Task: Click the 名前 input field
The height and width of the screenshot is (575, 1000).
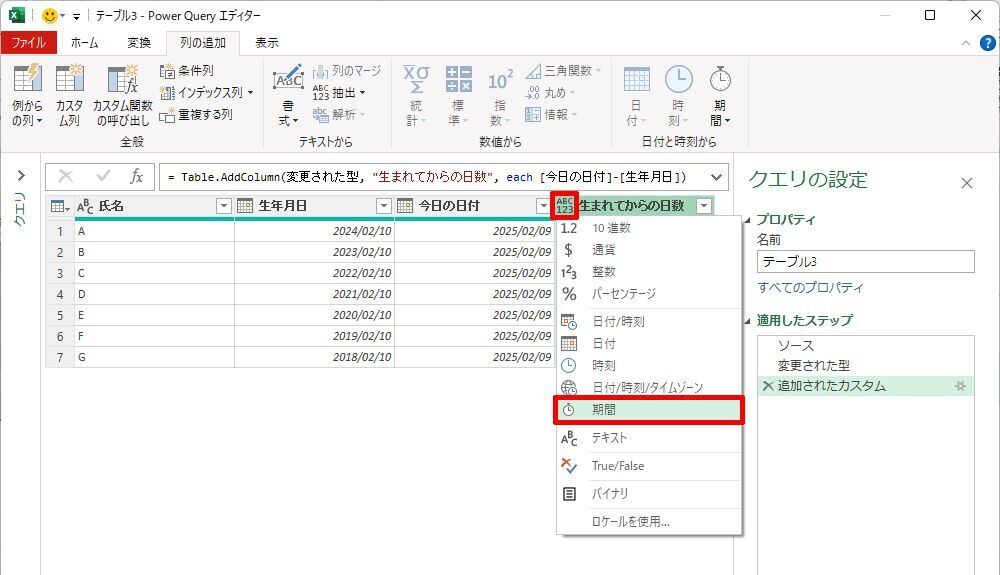Action: 865,262
